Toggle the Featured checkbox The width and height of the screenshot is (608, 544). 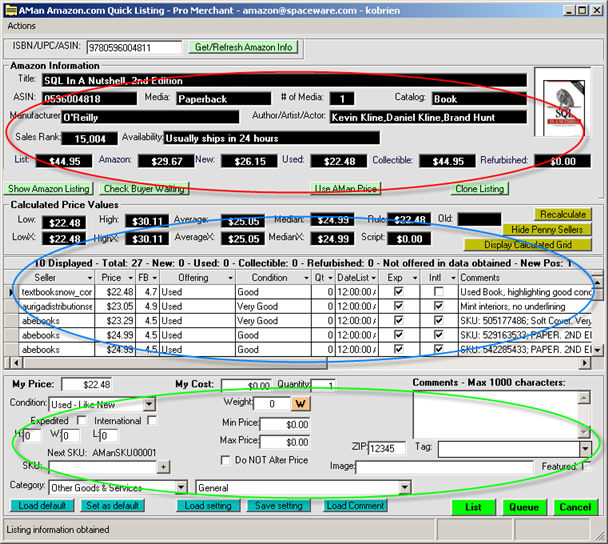click(x=587, y=467)
